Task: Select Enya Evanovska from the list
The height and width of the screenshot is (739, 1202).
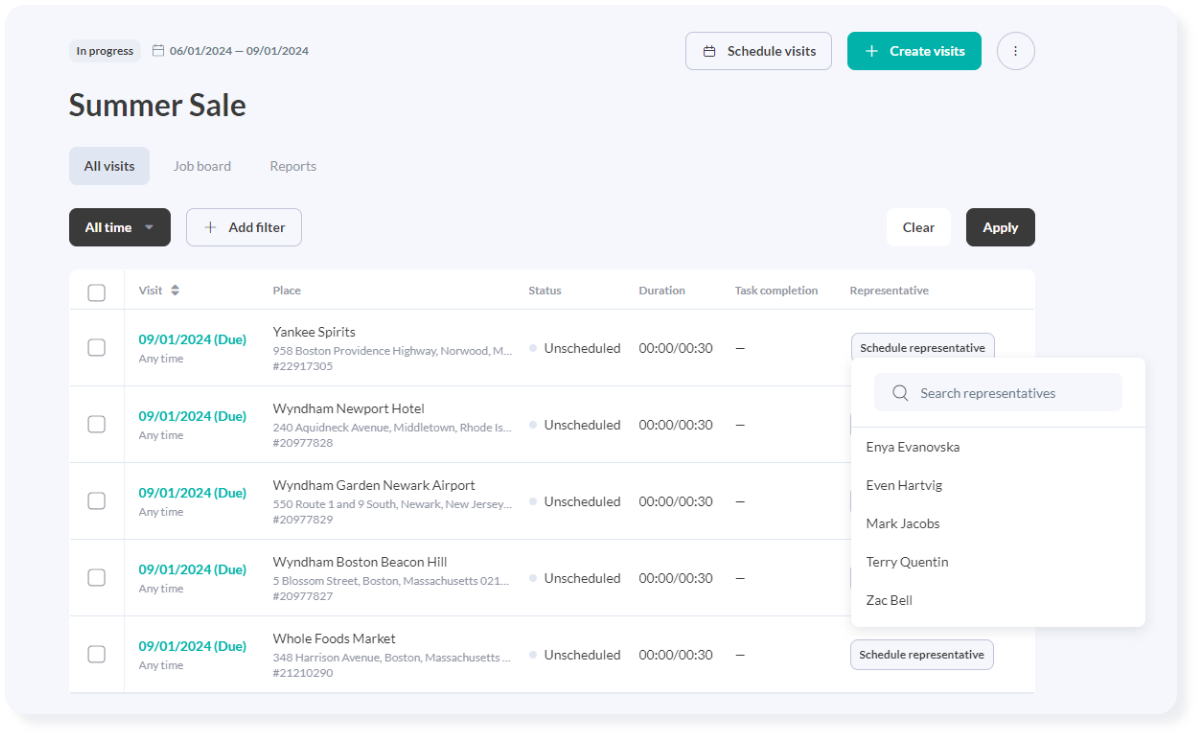Action: coord(913,447)
